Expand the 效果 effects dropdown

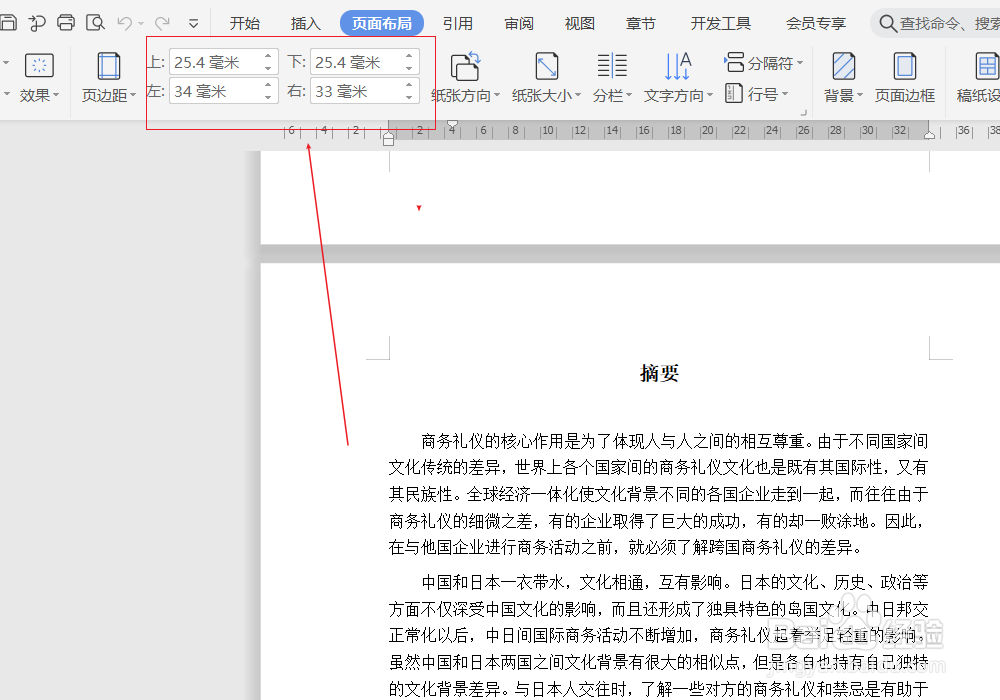coord(38,95)
